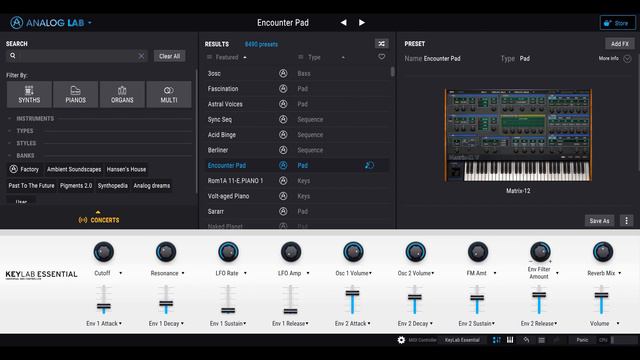Click the icon right of Encounter Pad

click(369, 165)
